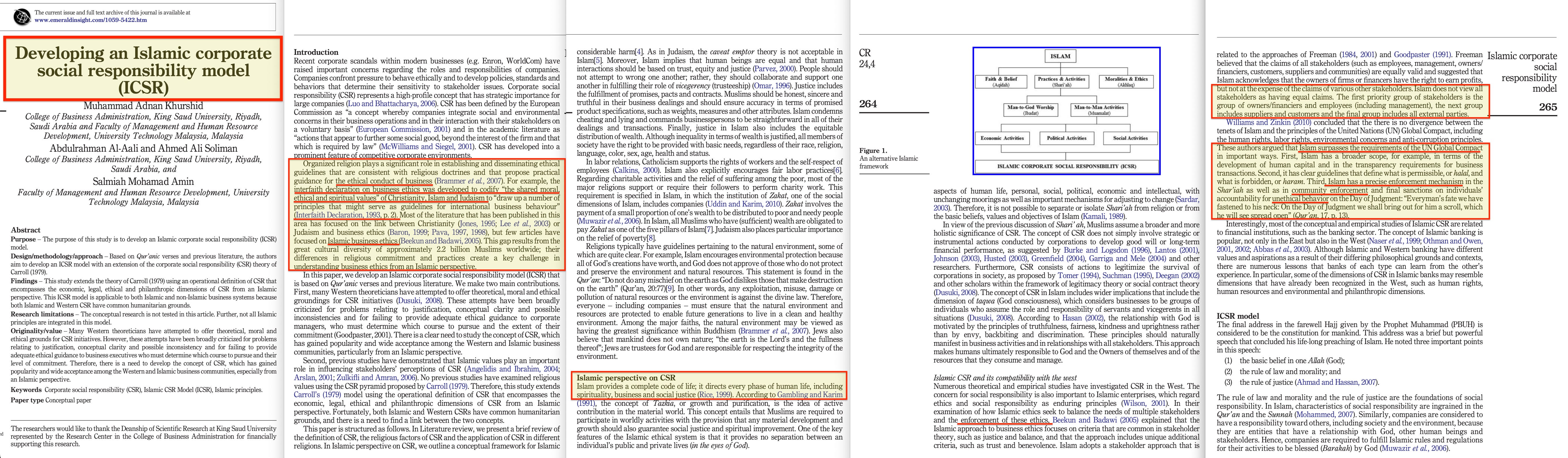Open the 'Muwazir et al., 2006' citation on page 265

pos(1414,448)
